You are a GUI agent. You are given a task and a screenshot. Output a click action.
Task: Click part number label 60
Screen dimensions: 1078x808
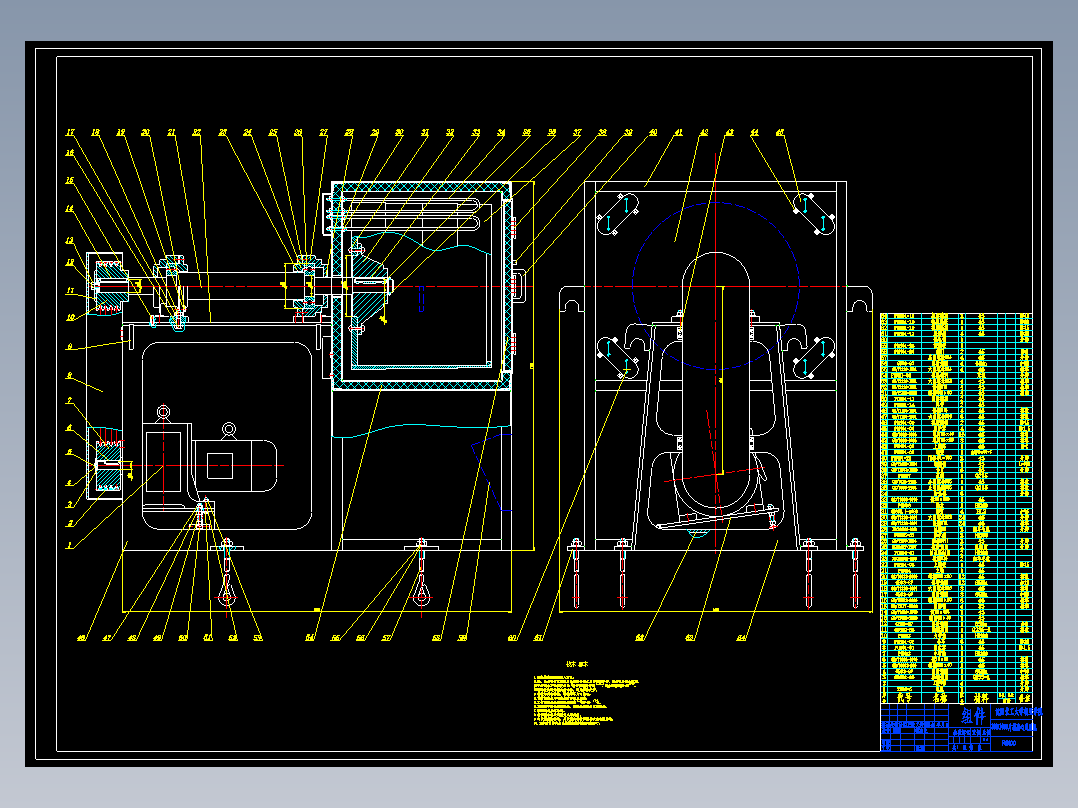point(512,638)
